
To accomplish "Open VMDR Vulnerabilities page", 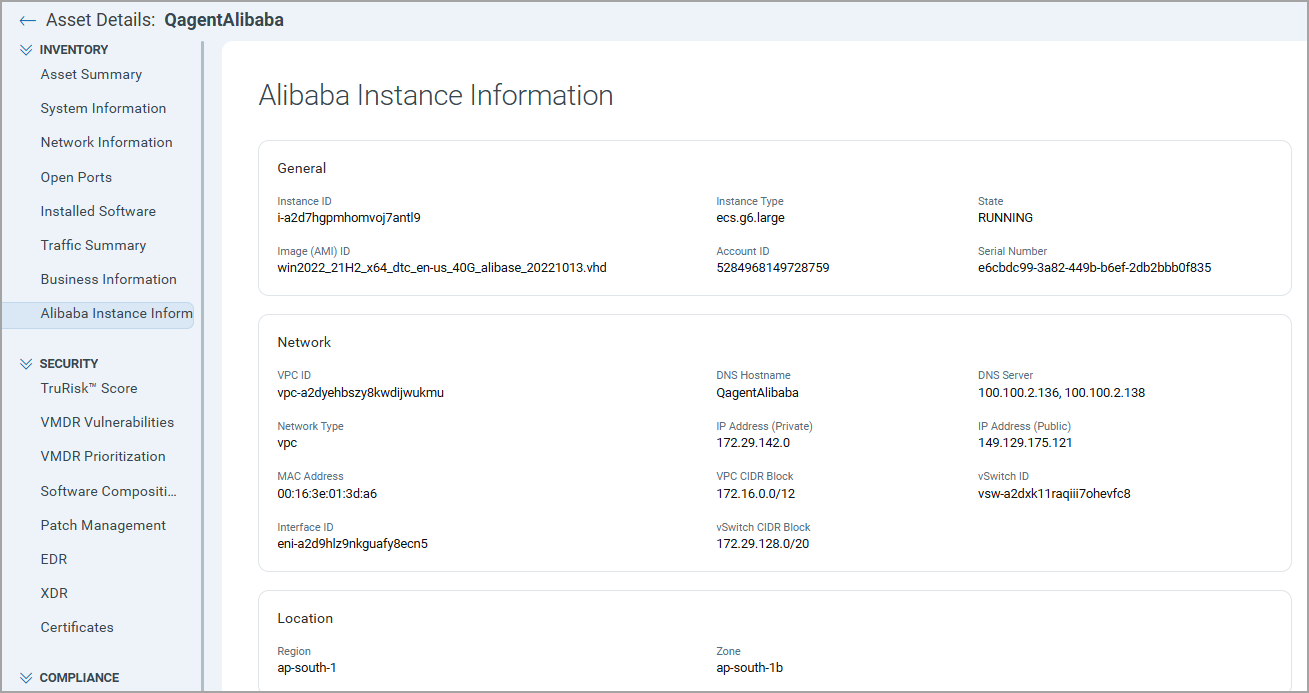I will [x=107, y=422].
